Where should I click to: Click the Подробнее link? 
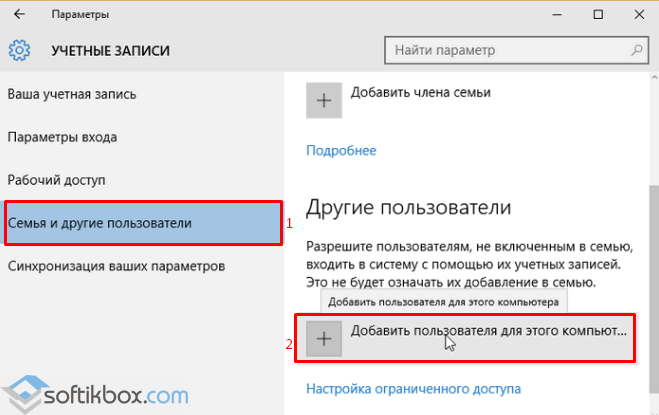[340, 150]
